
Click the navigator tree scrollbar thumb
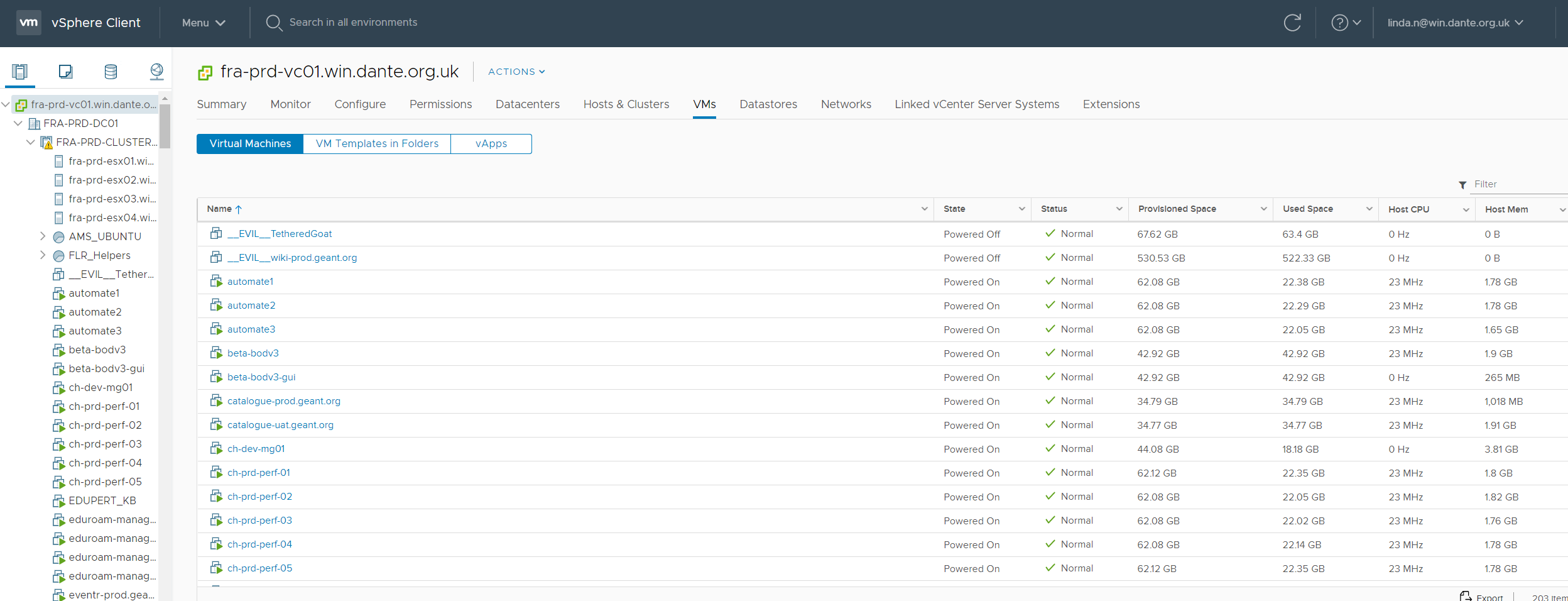165,126
